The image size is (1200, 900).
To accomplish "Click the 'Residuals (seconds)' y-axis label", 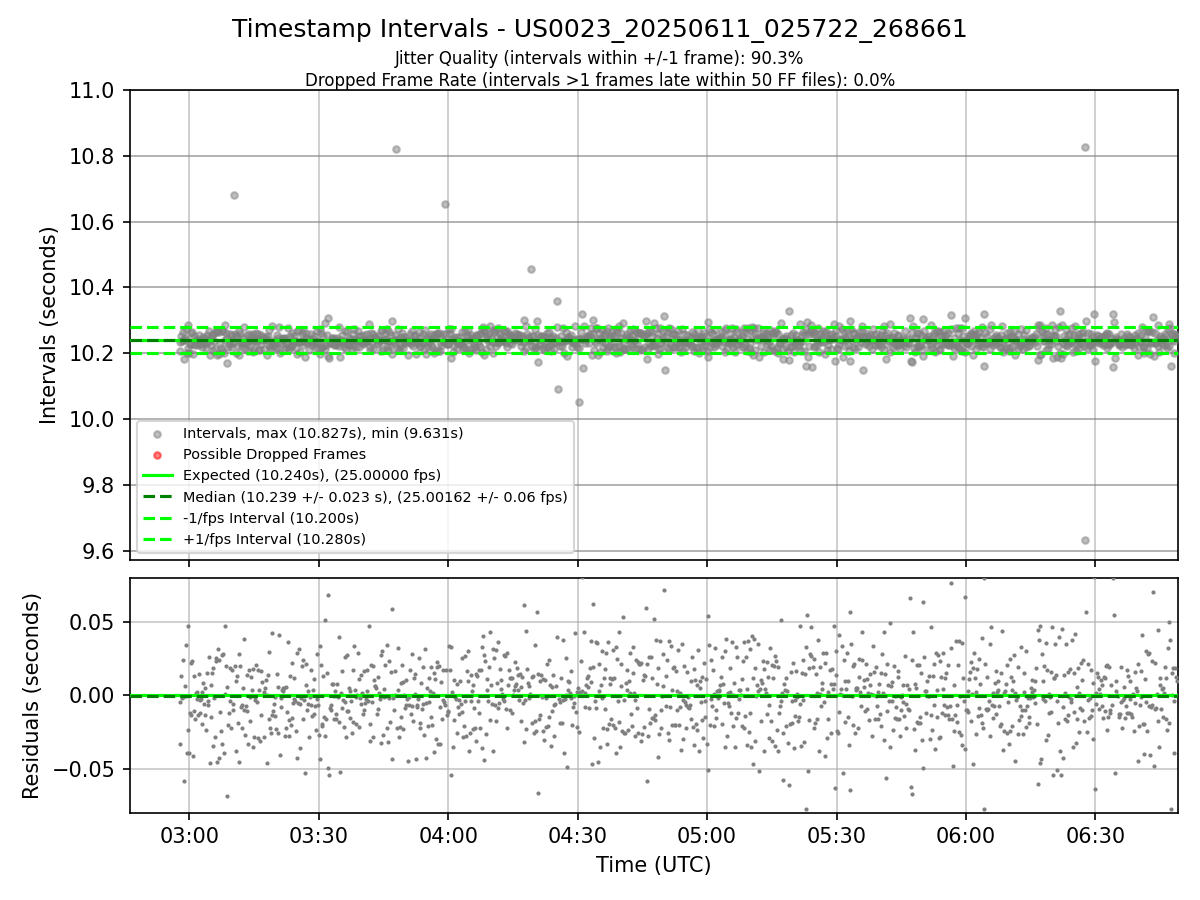I will [31, 696].
